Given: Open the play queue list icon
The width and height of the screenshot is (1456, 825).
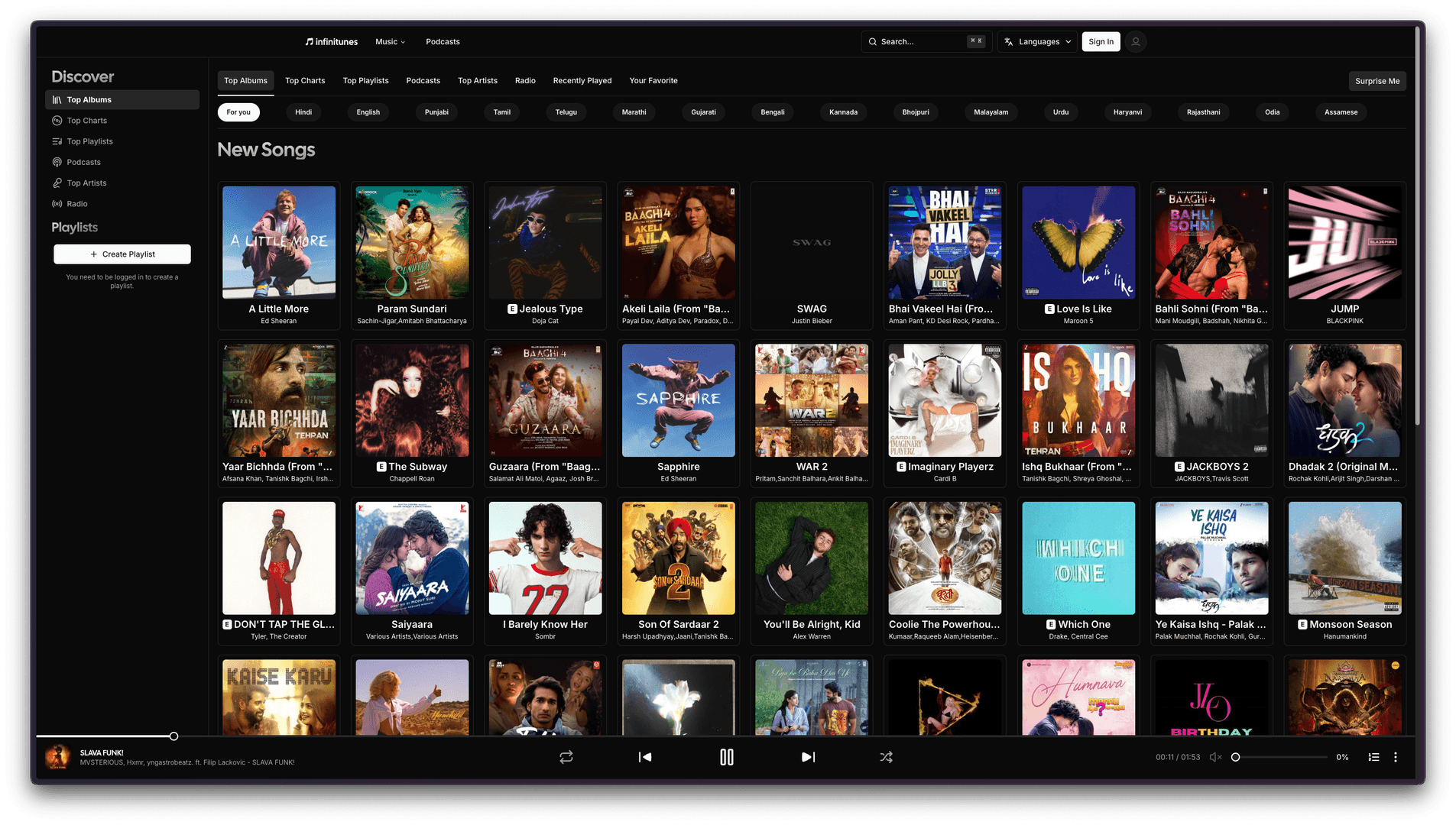Looking at the screenshot, I should click(x=1373, y=757).
